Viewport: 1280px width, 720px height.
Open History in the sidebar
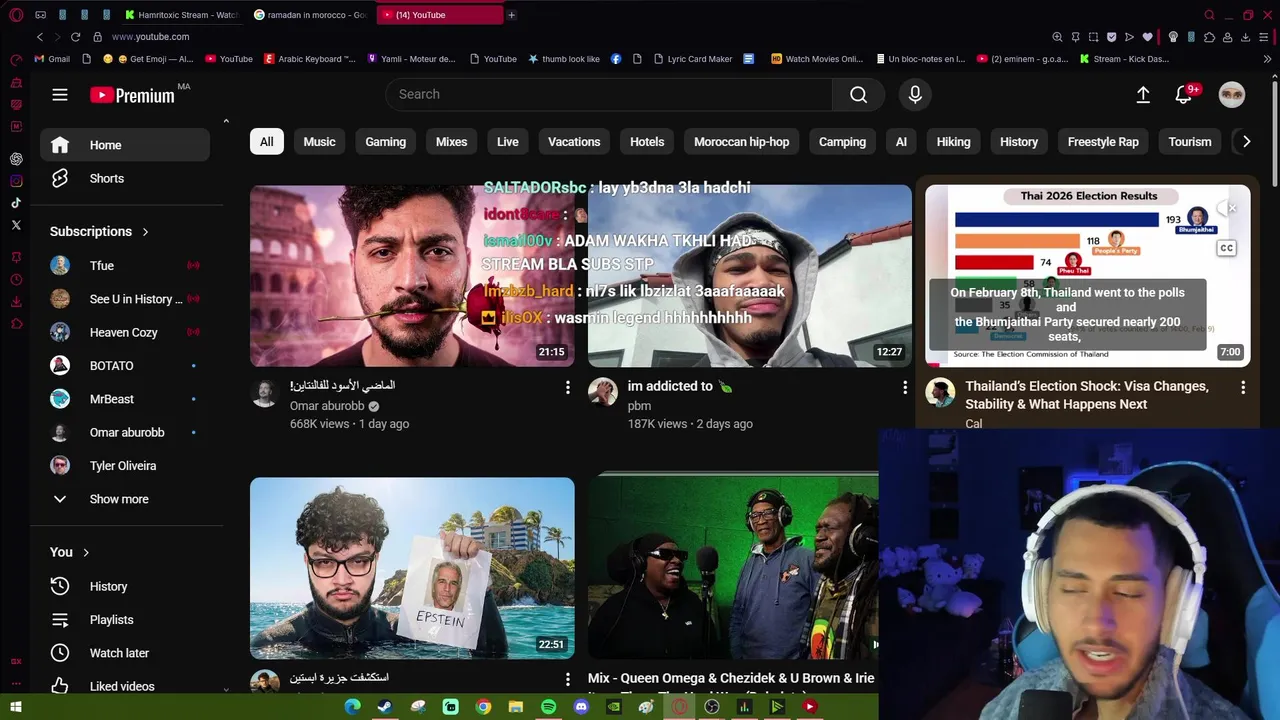(x=125, y=586)
